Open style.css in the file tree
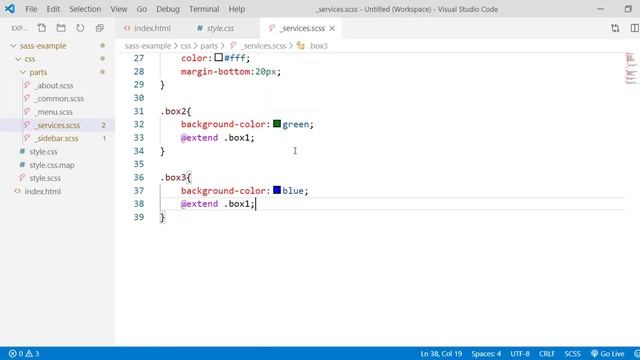This screenshot has height=360, width=640. click(x=43, y=152)
